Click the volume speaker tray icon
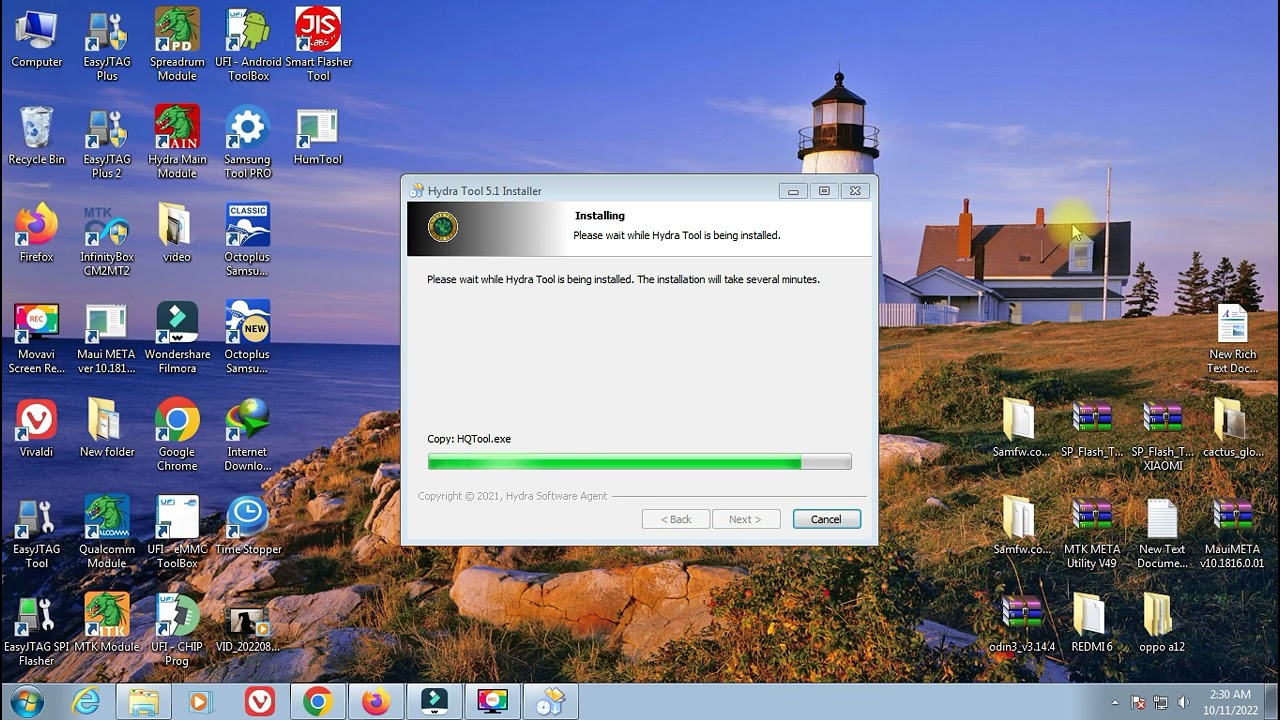This screenshot has width=1280, height=720. point(1183,702)
